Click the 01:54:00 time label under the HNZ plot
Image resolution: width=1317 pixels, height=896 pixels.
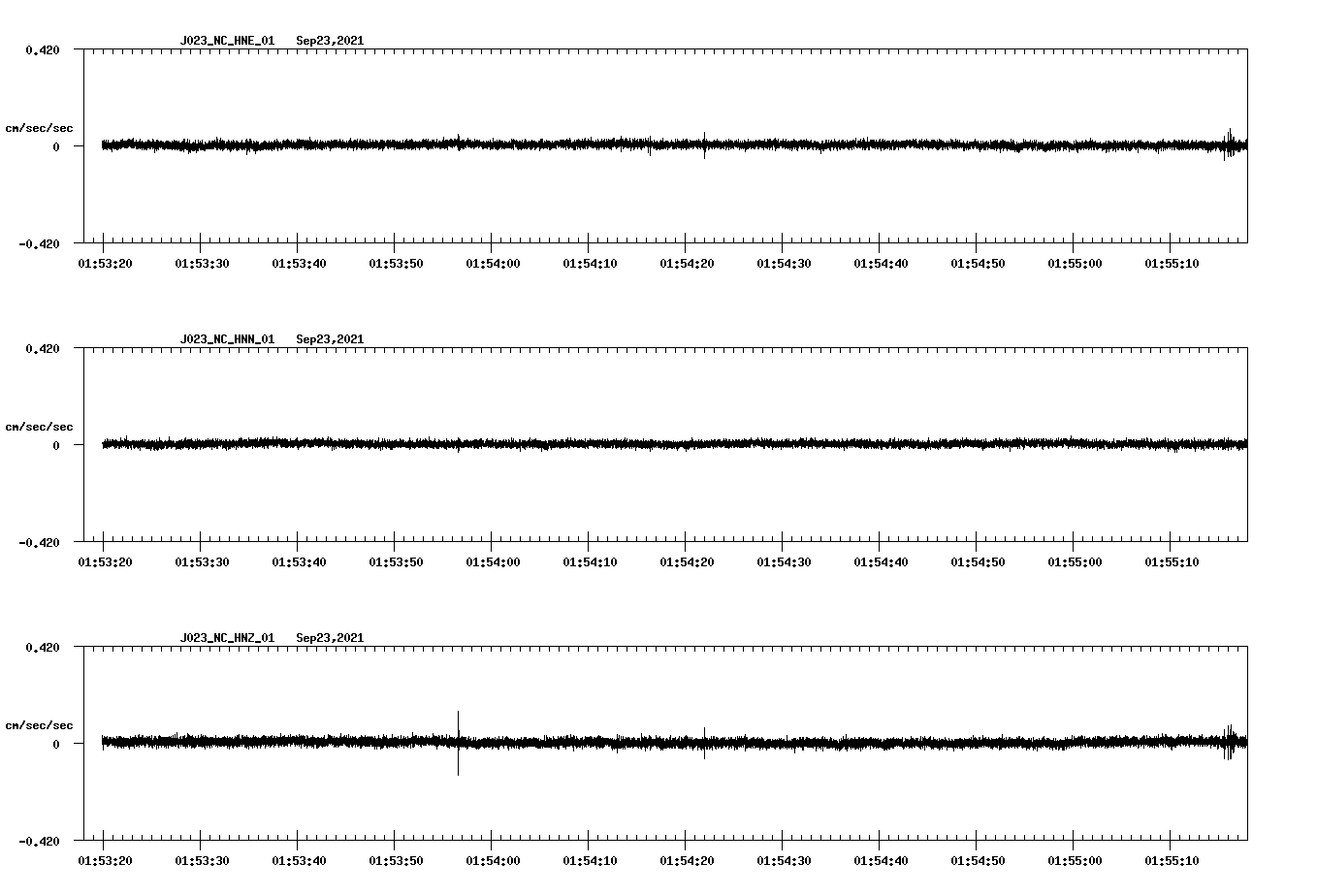pyautogui.click(x=493, y=861)
